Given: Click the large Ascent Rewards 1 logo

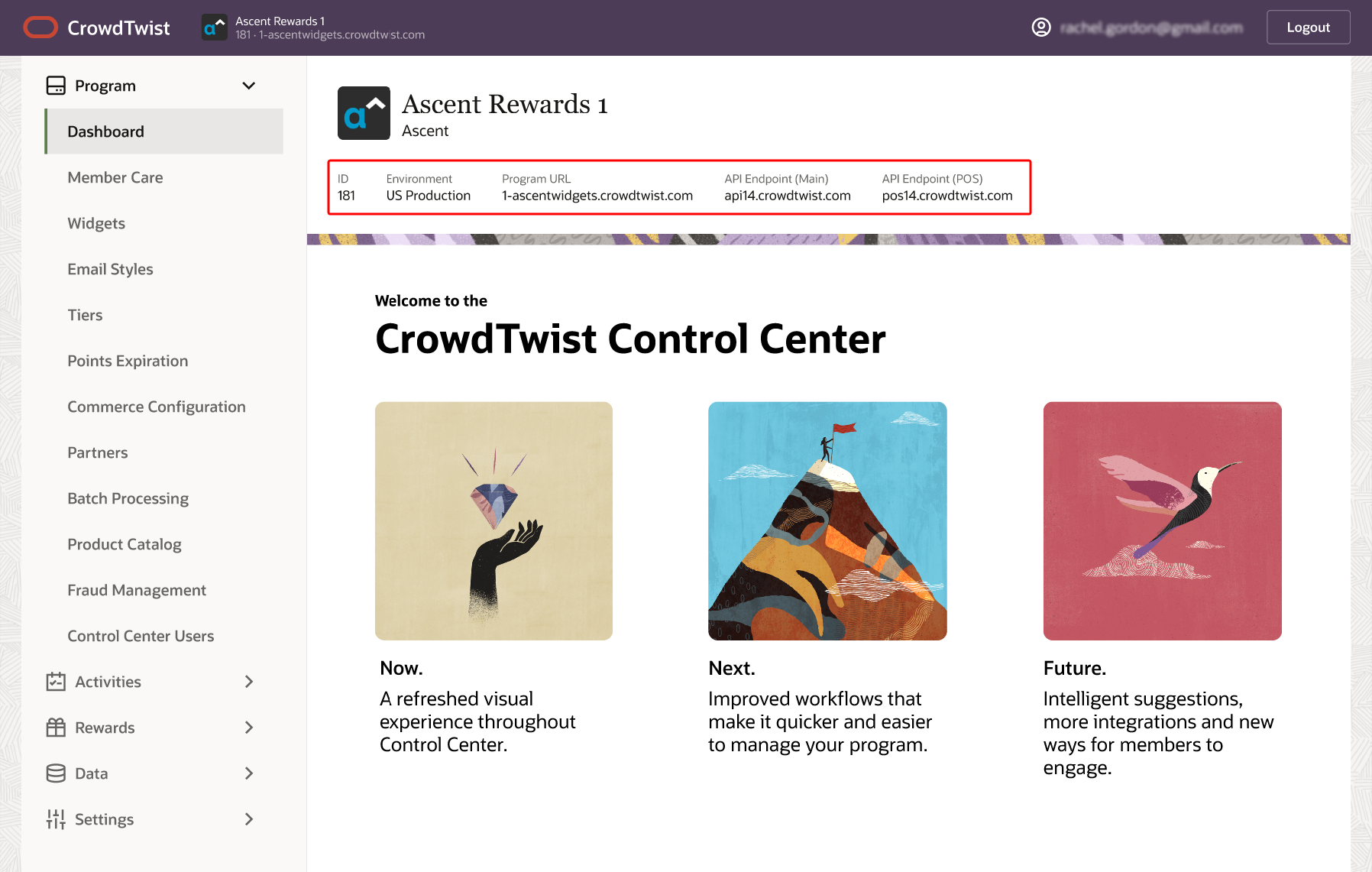Looking at the screenshot, I should (364, 113).
